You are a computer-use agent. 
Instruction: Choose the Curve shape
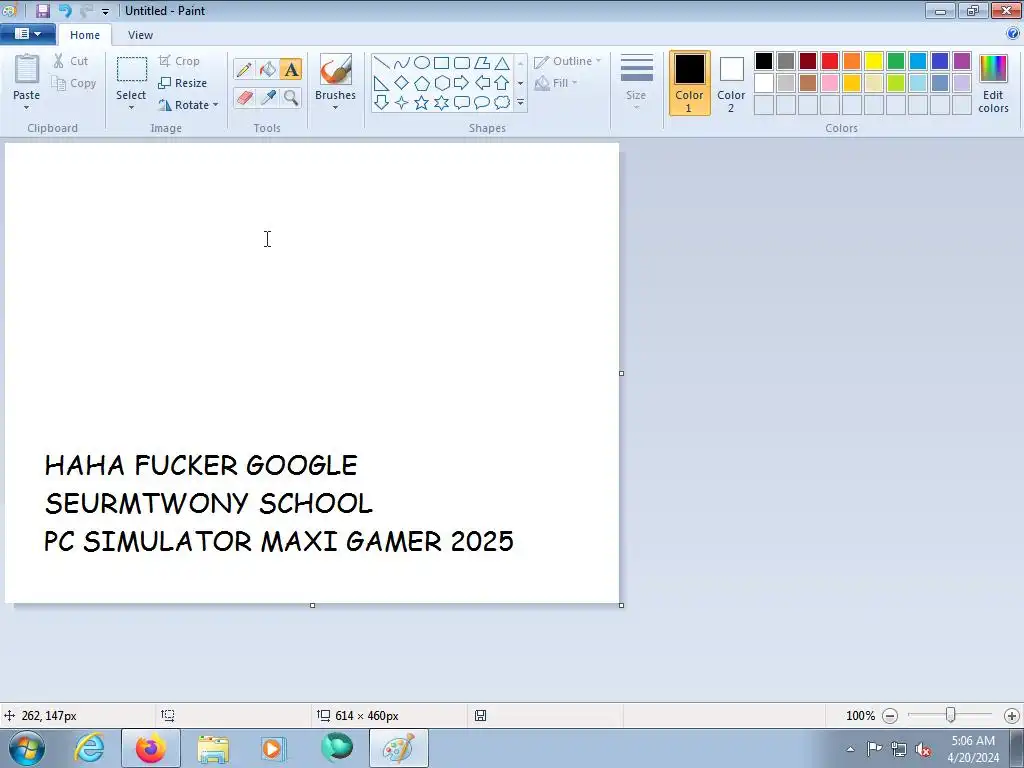402,63
